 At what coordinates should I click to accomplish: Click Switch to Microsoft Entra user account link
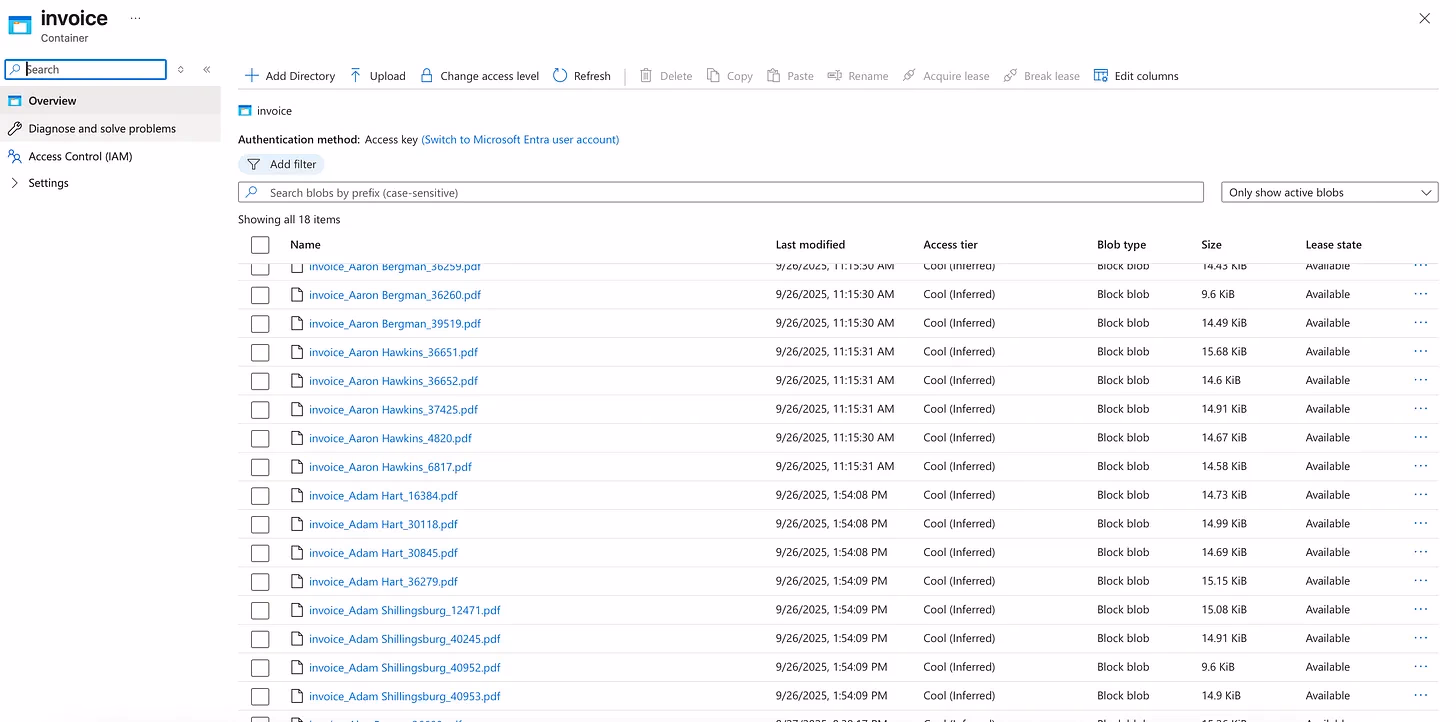[x=520, y=140]
